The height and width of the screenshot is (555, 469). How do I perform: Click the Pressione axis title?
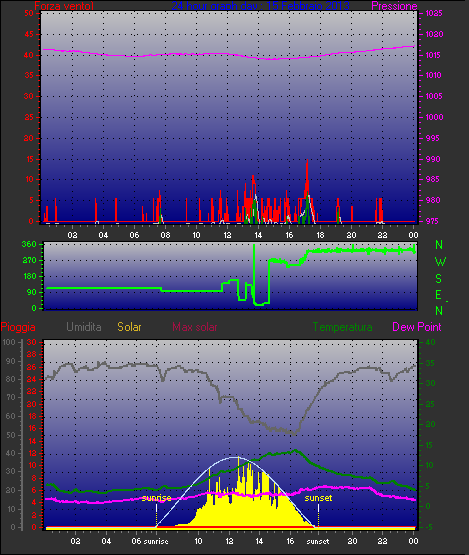tap(394, 6)
